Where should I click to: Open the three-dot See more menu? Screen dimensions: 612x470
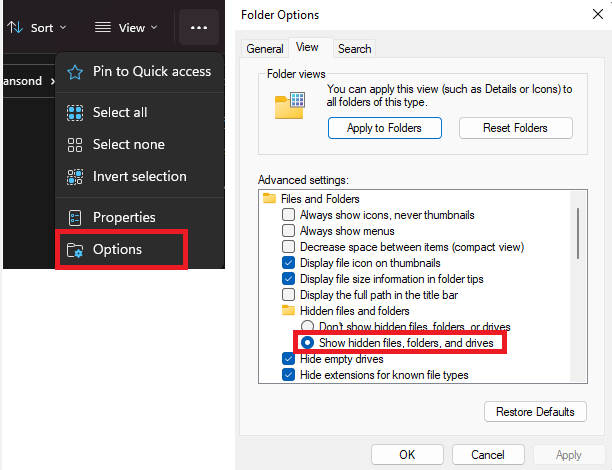199,27
